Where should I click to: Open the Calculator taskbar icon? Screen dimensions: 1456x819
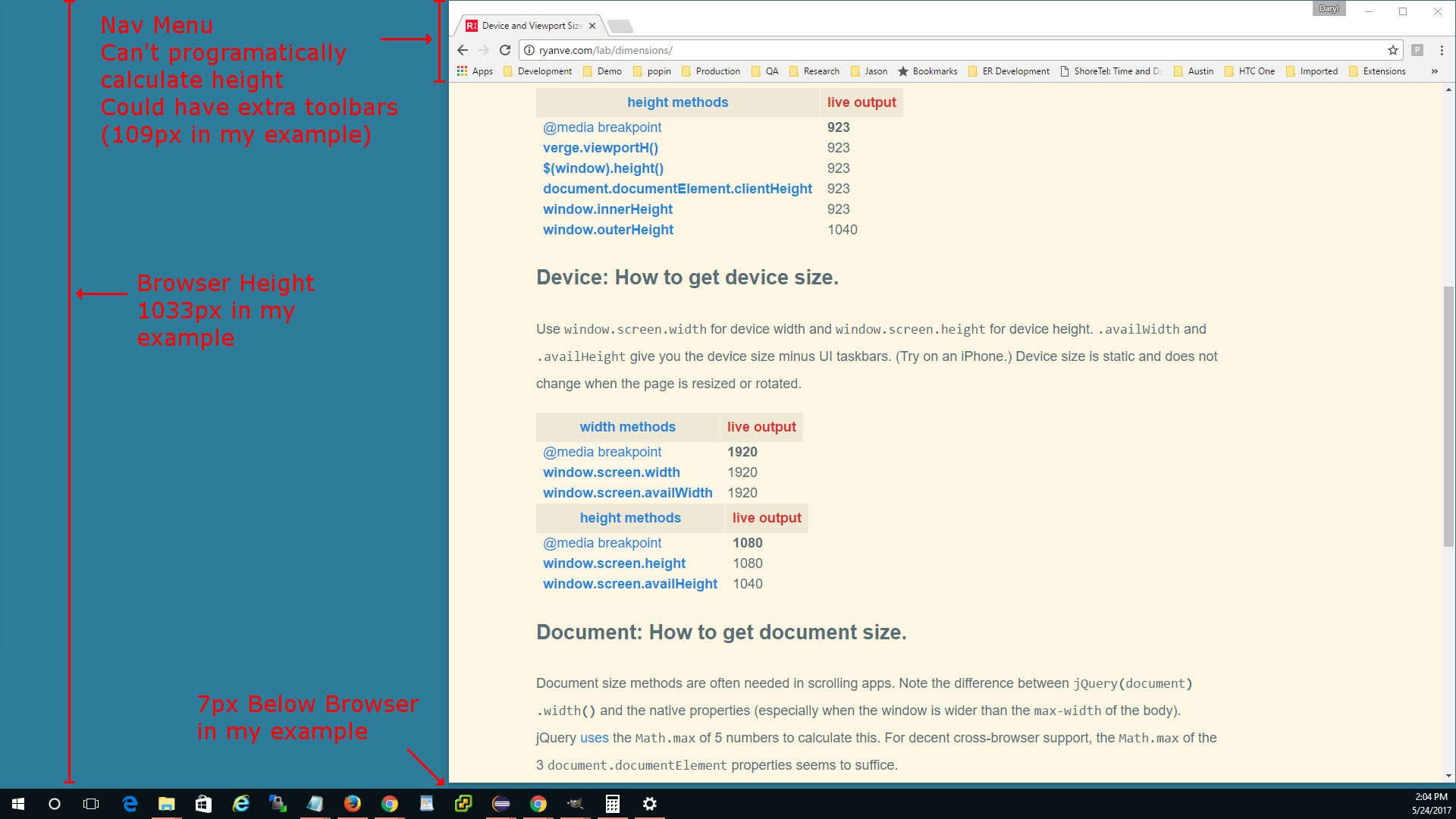[613, 804]
